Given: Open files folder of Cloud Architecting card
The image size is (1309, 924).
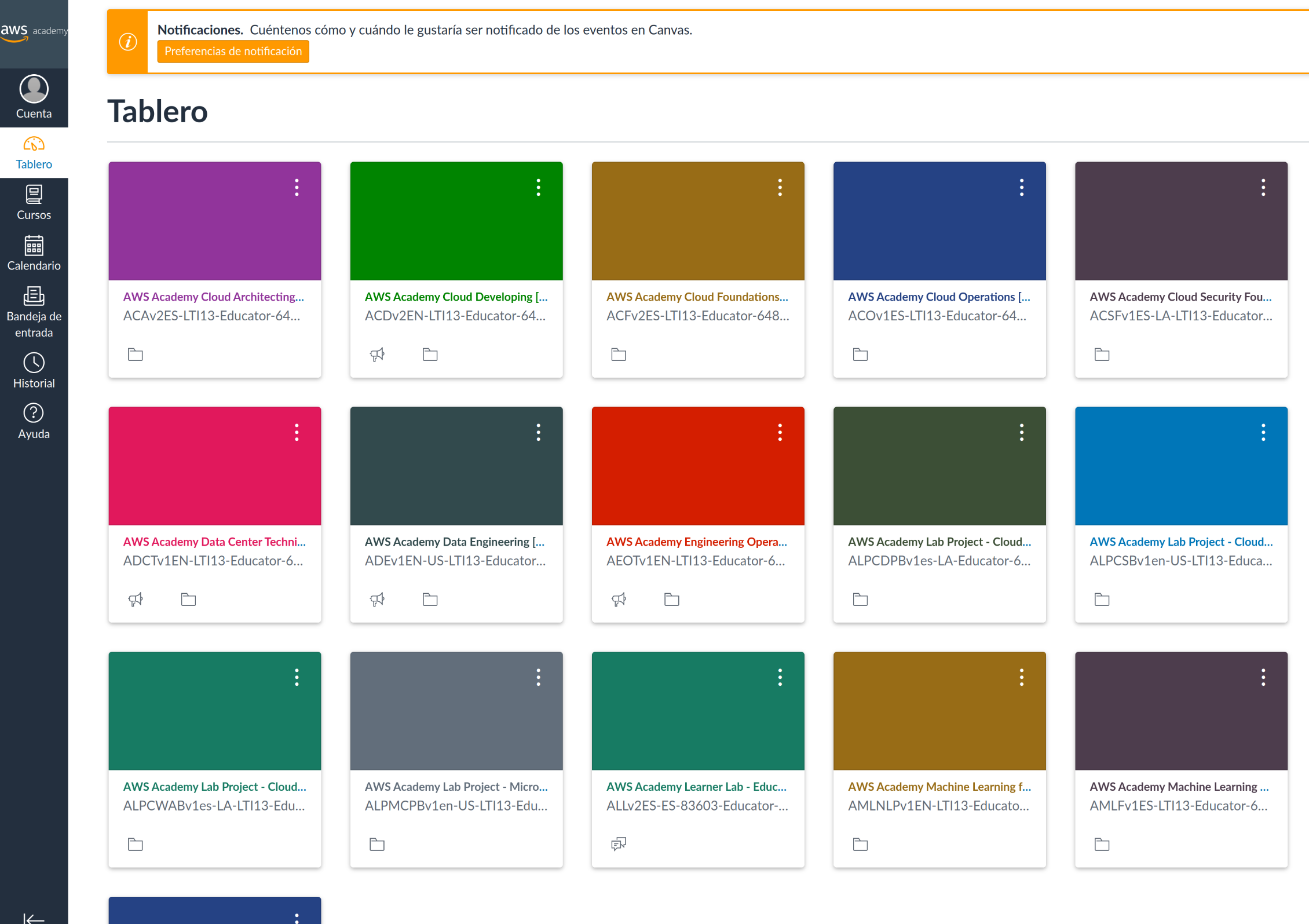Looking at the screenshot, I should (x=136, y=354).
